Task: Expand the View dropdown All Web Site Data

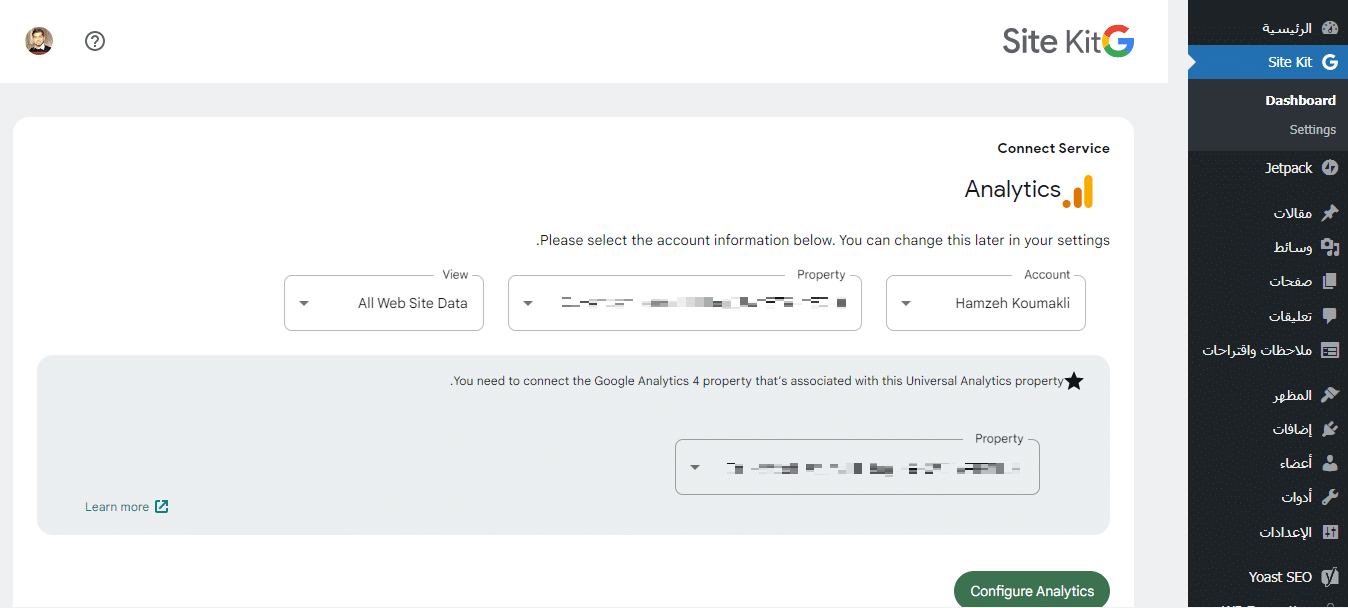Action: [384, 303]
